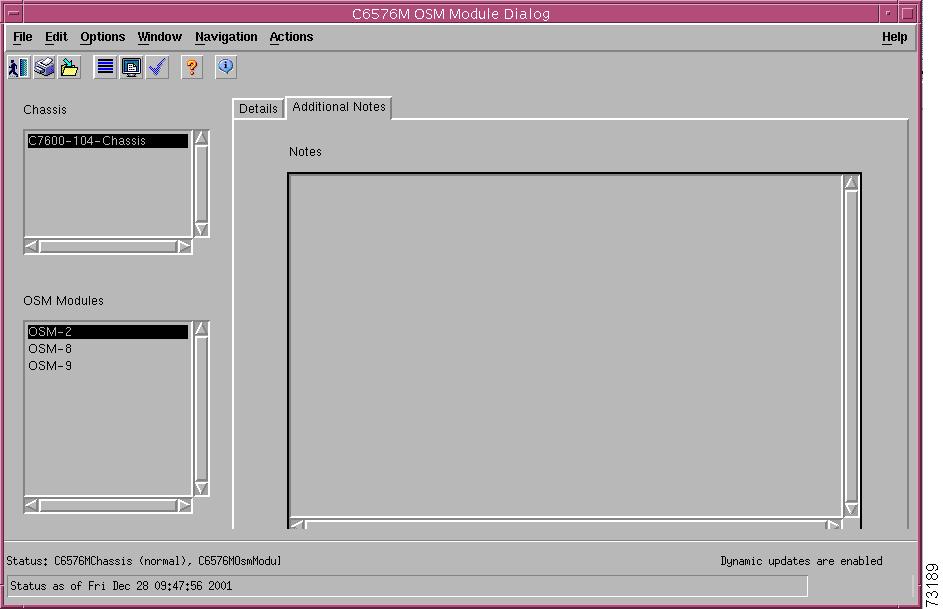This screenshot has height=609, width=943.
Task: Click the Notes area vertical scrollbar track
Action: pyautogui.click(x=851, y=346)
